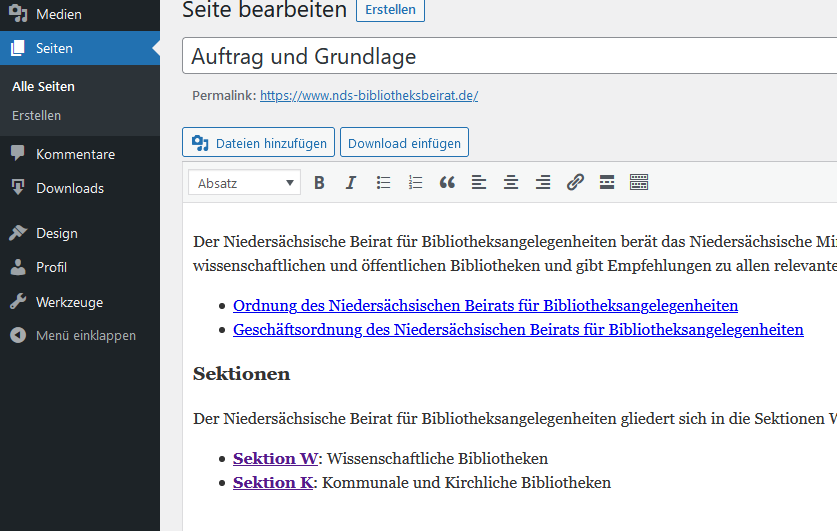Click the Dateien hinzufügen button
The image size is (837, 531).
pos(258,143)
